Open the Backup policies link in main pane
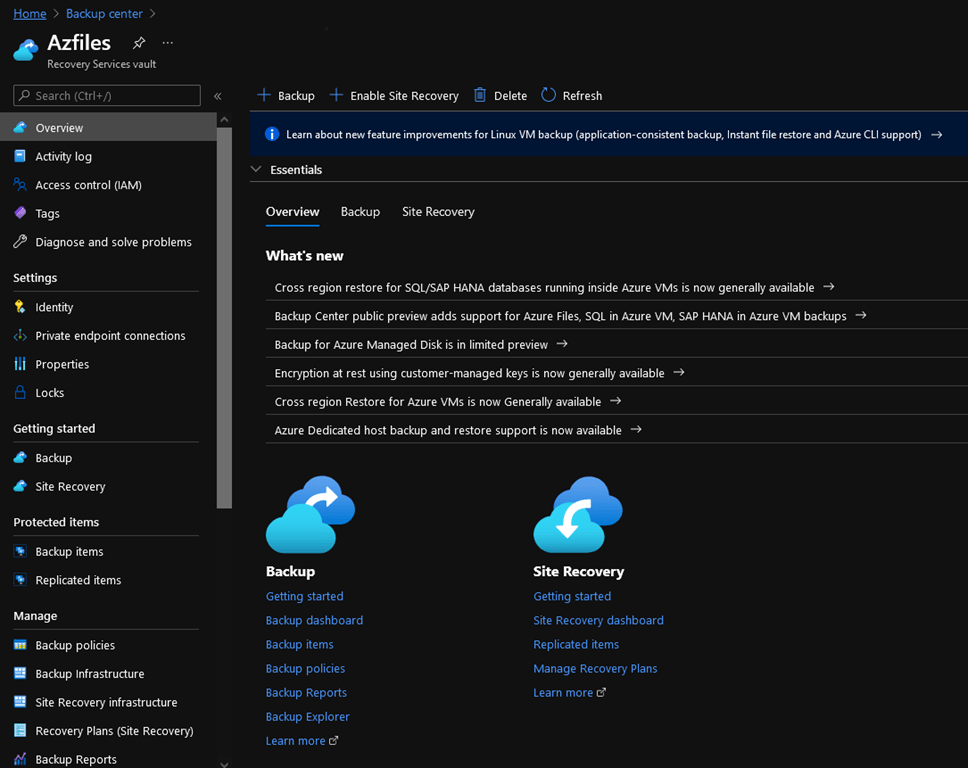The image size is (968, 768). [x=306, y=669]
